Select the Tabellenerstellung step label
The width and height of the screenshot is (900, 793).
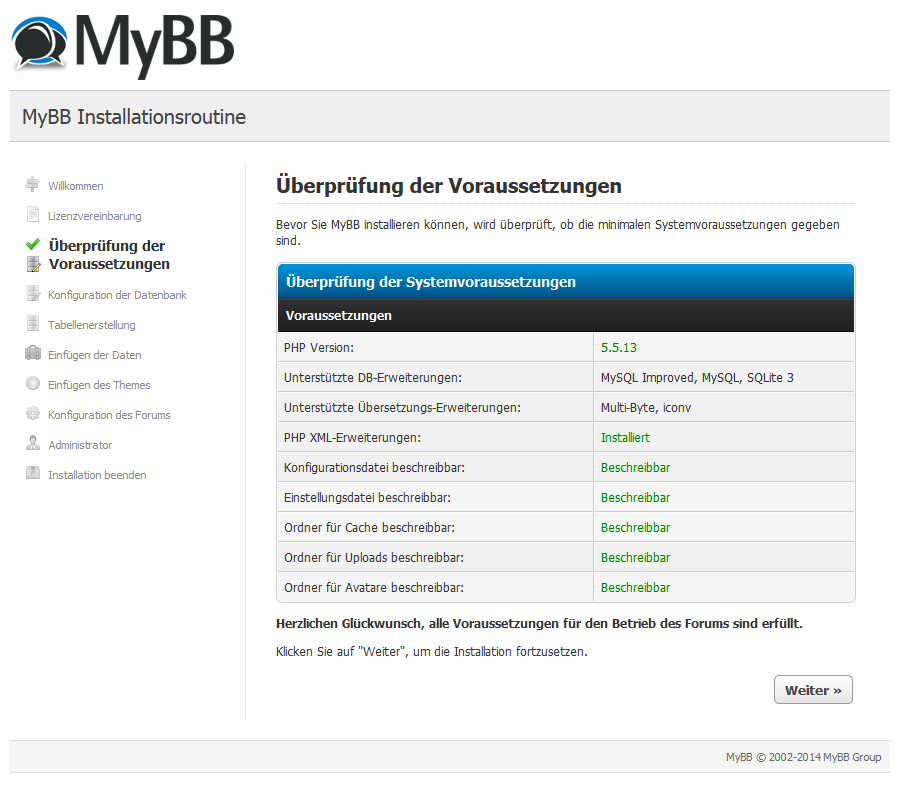[x=92, y=325]
